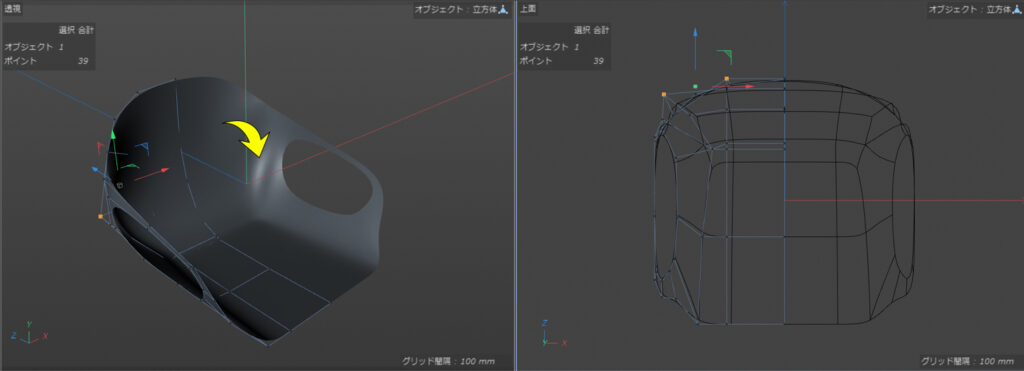Viewport: 1024px width, 371px height.
Task: Click the object type icon beside 立方体 in perspective view
Action: click(503, 9)
